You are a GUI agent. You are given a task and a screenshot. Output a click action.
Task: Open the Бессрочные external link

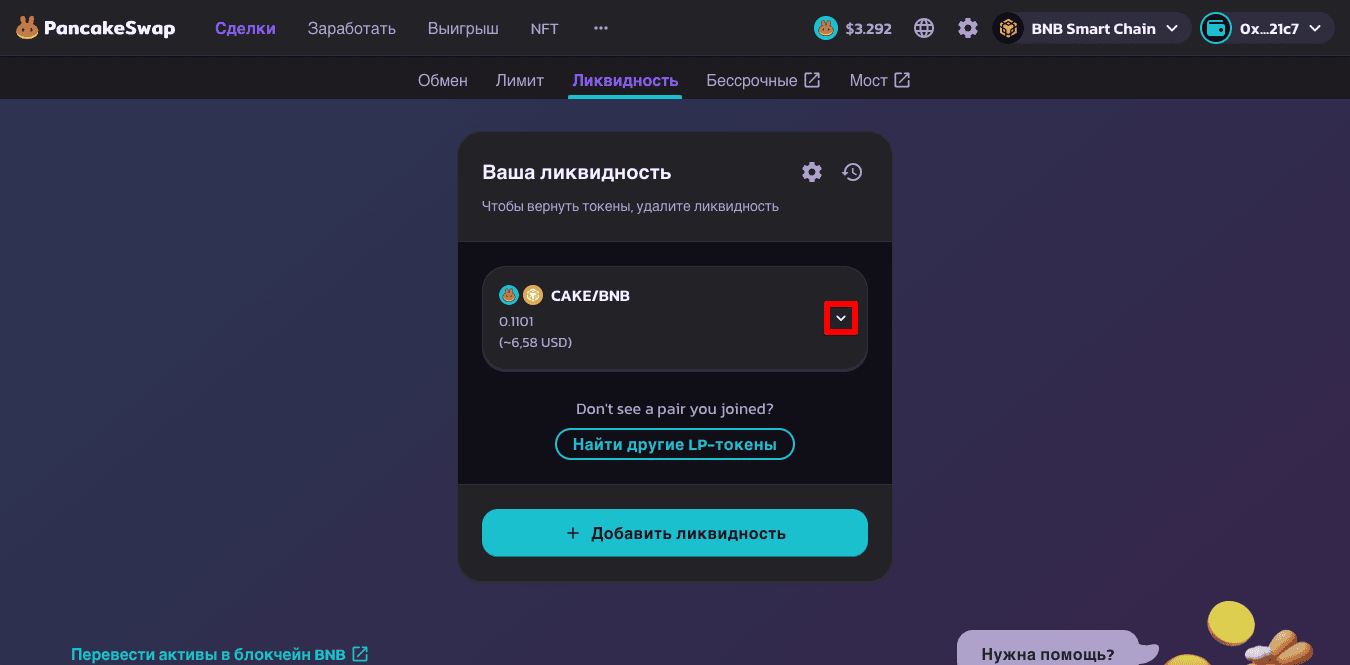point(763,80)
